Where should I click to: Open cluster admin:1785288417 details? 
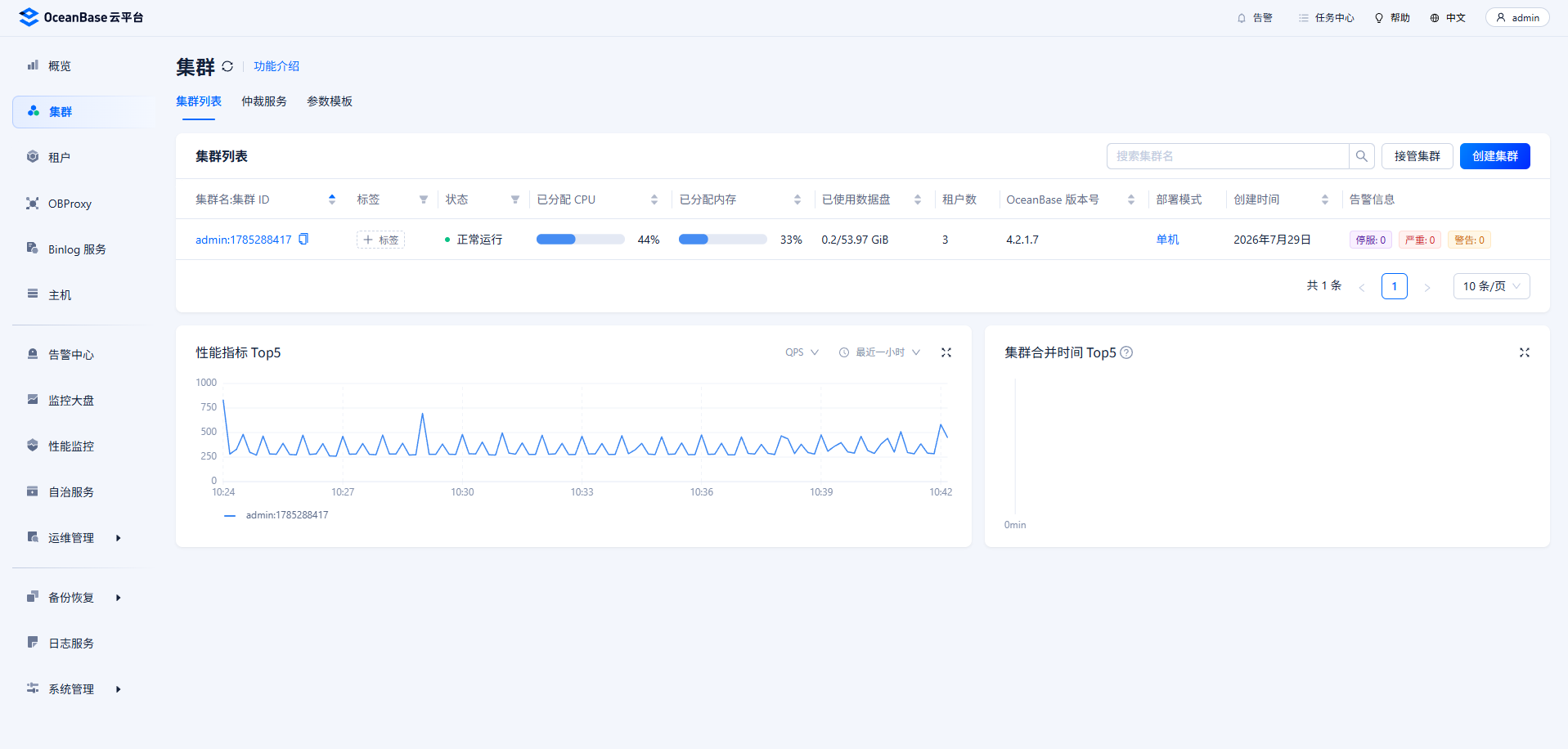244,240
